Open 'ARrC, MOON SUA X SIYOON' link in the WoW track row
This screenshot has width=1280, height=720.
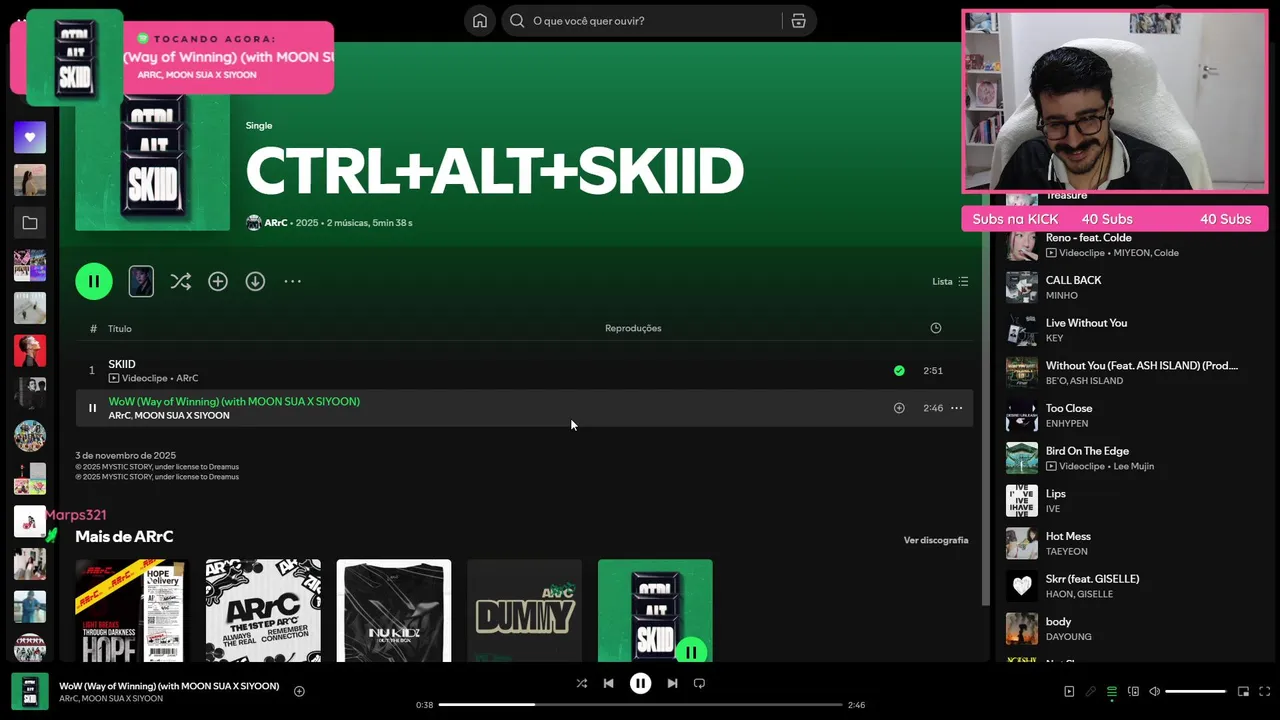(x=169, y=415)
